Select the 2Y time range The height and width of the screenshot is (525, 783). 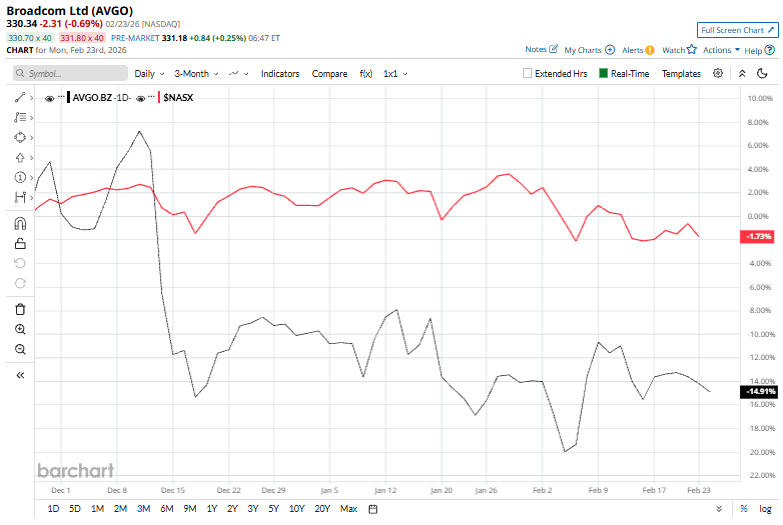[232, 509]
